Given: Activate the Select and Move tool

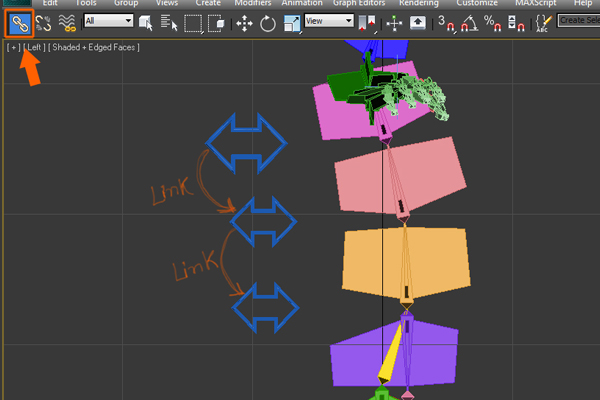Looking at the screenshot, I should tap(244, 24).
